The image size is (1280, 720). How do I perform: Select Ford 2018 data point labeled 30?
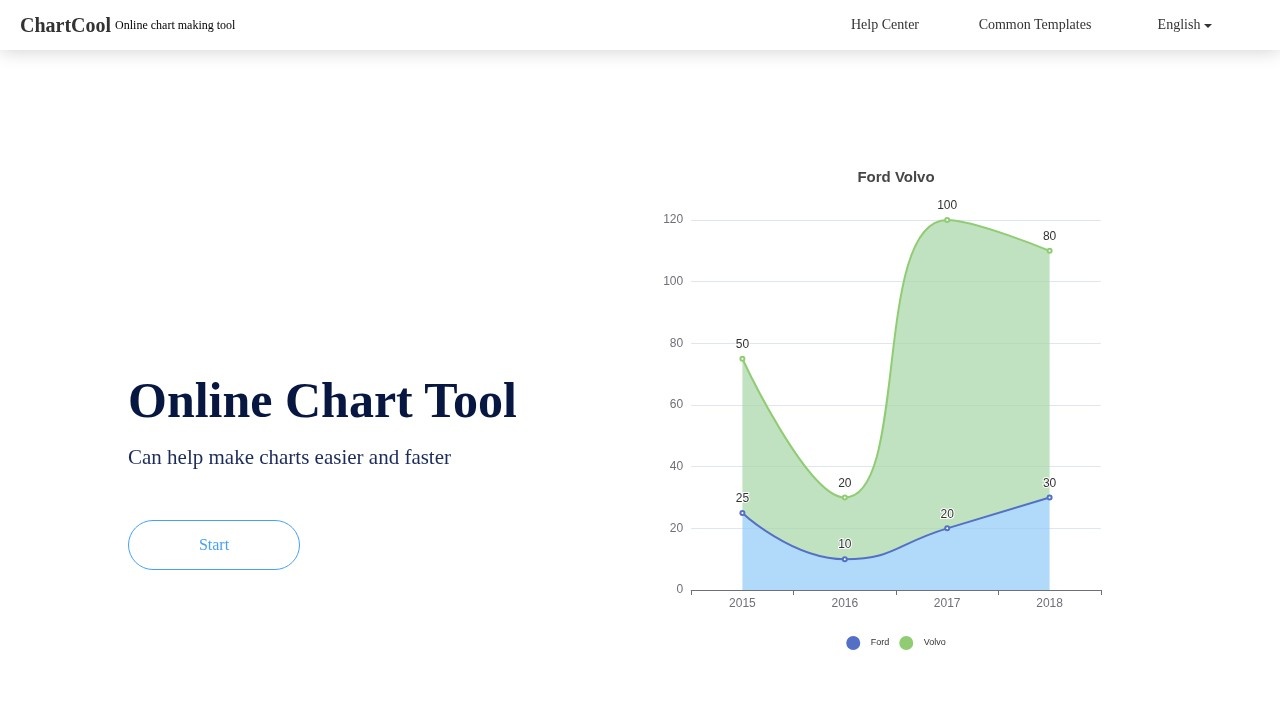tap(1049, 497)
